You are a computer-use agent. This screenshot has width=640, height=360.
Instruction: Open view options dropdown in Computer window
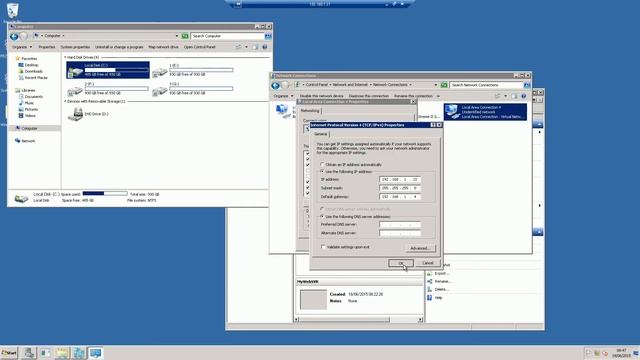pos(246,47)
